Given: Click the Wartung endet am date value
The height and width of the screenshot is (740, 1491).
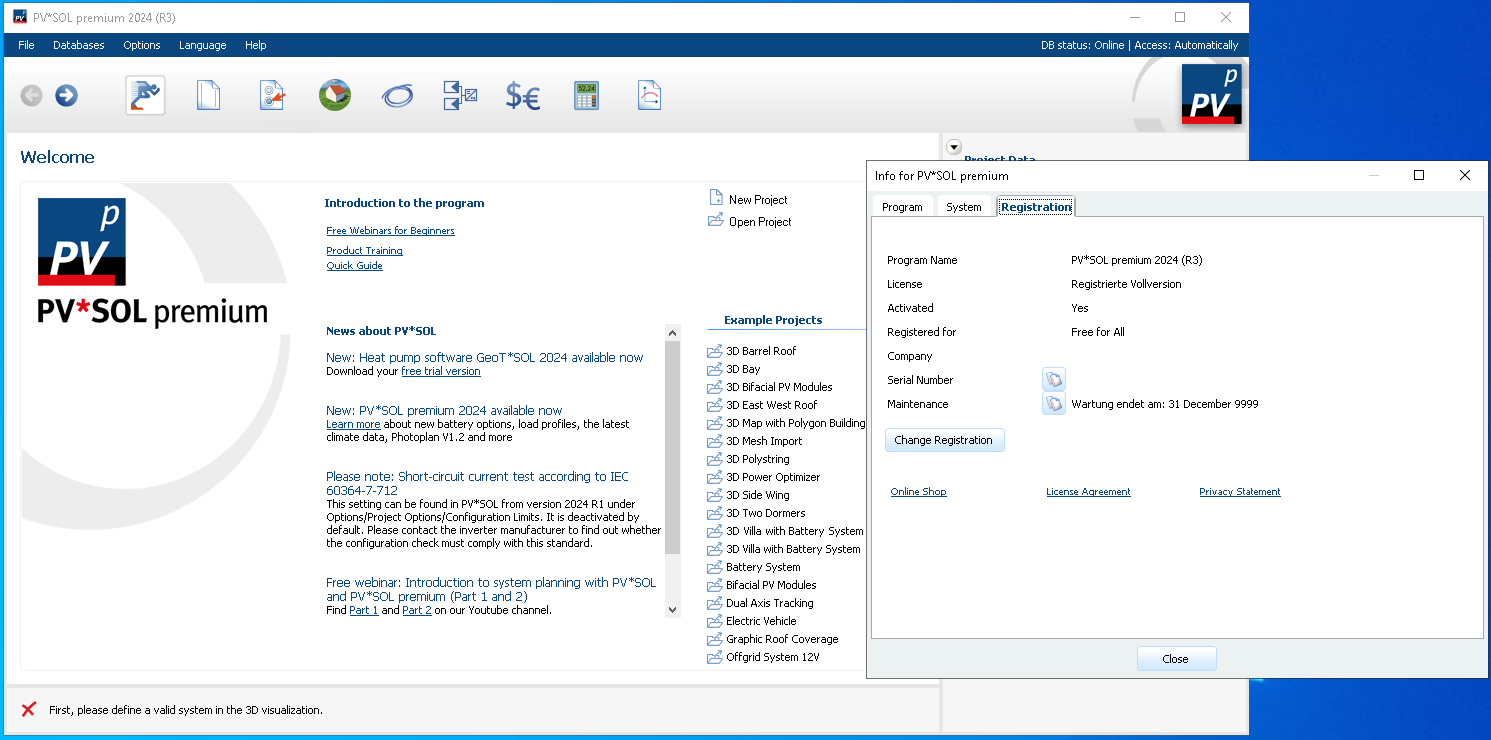Looking at the screenshot, I should point(1165,404).
